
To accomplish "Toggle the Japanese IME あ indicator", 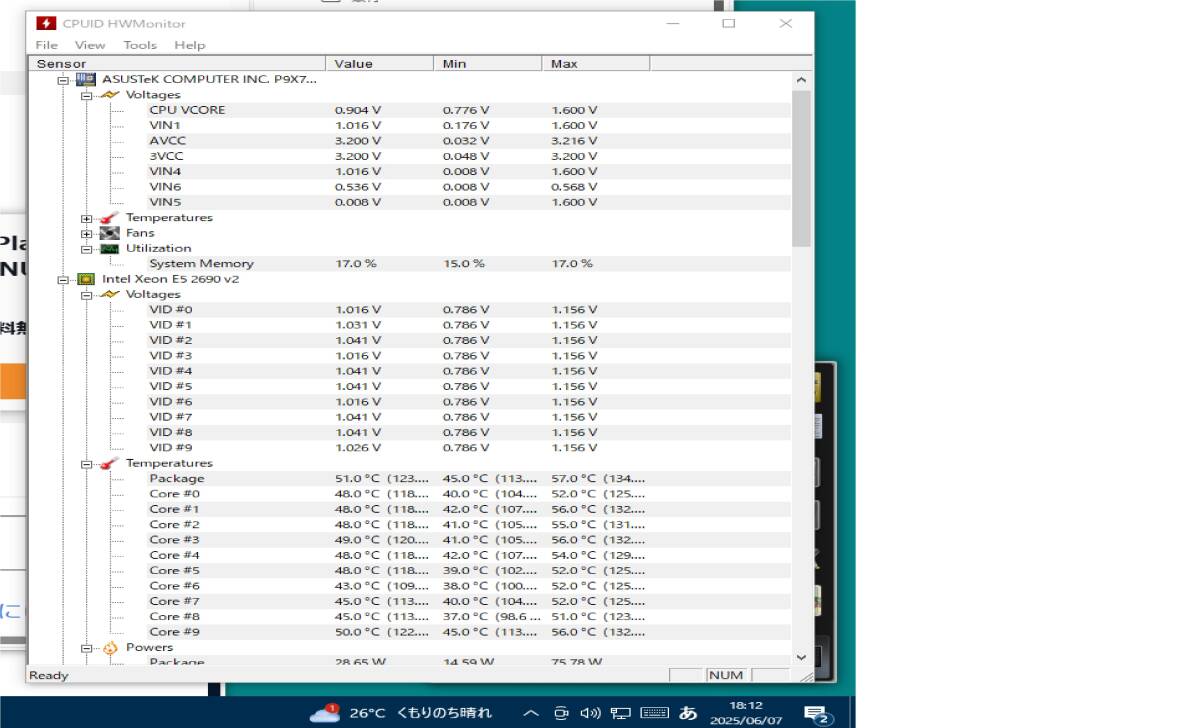I will pos(688,713).
